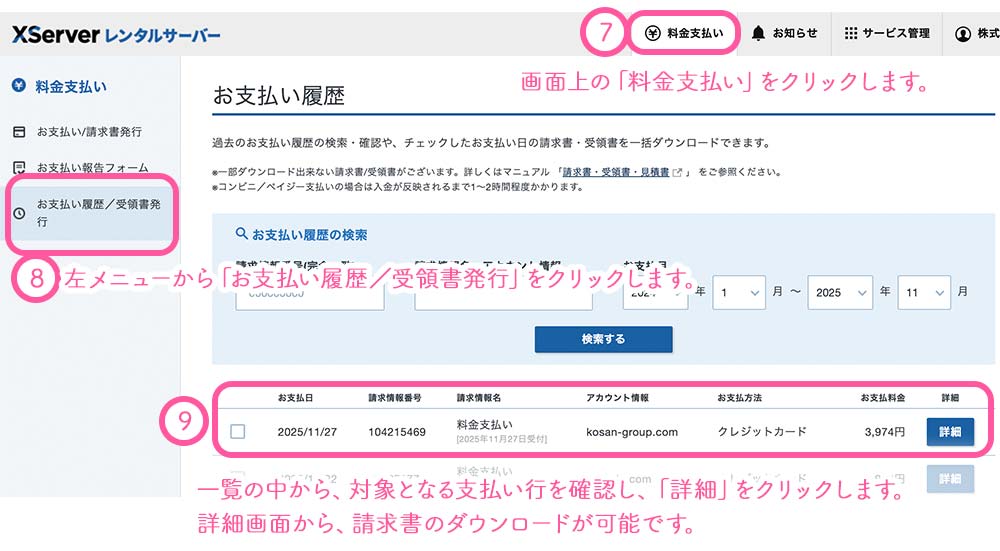Click the user account icon at top right
The height and width of the screenshot is (551, 1000).
963,34
